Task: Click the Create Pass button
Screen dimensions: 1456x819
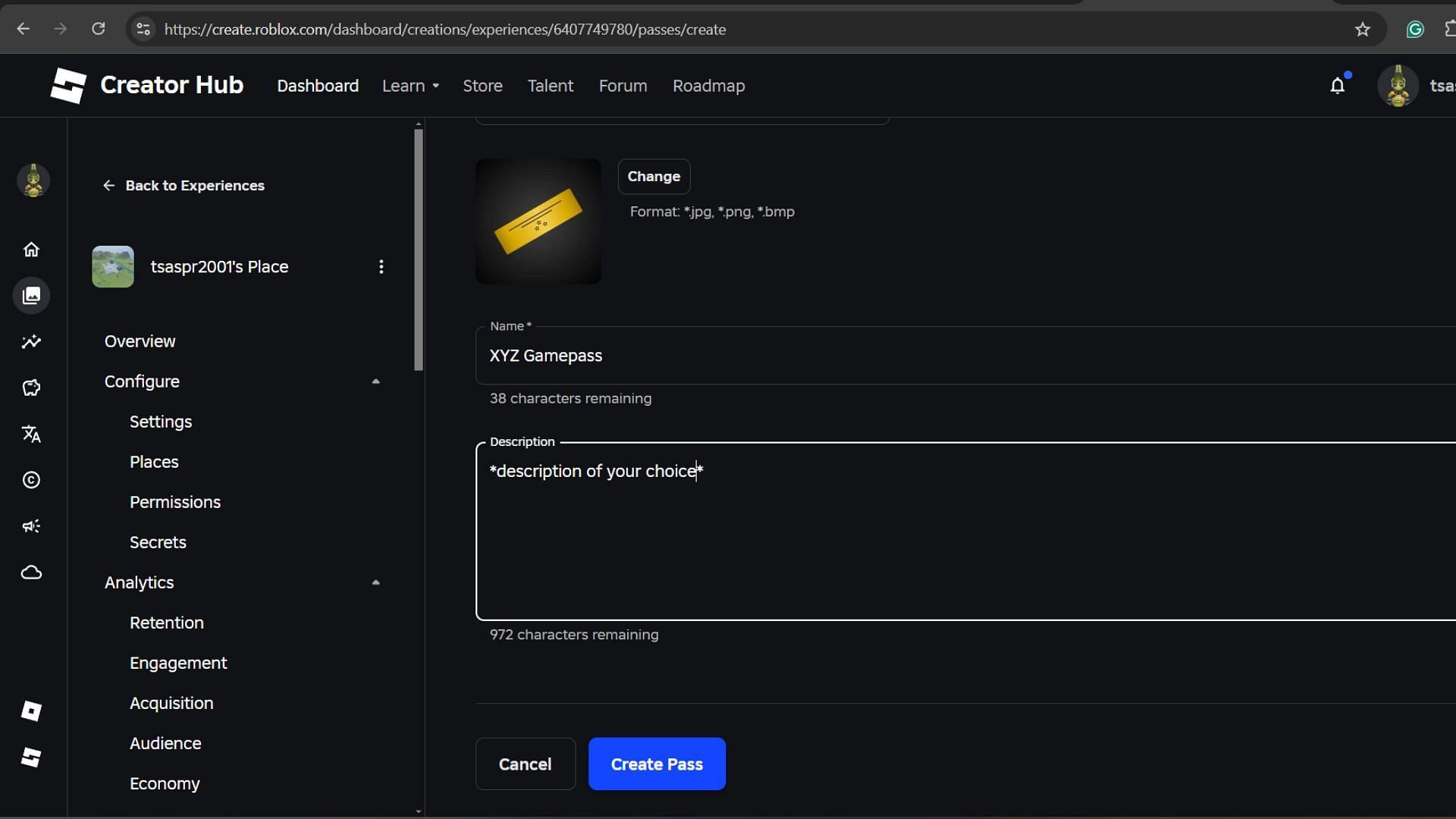Action: [x=656, y=764]
